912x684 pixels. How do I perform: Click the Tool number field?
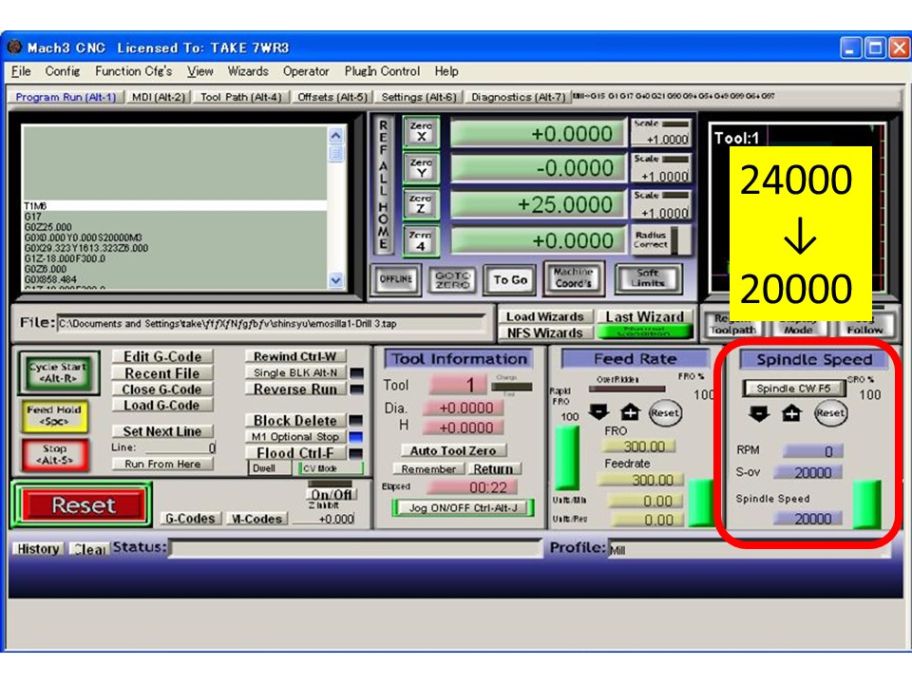pos(459,384)
